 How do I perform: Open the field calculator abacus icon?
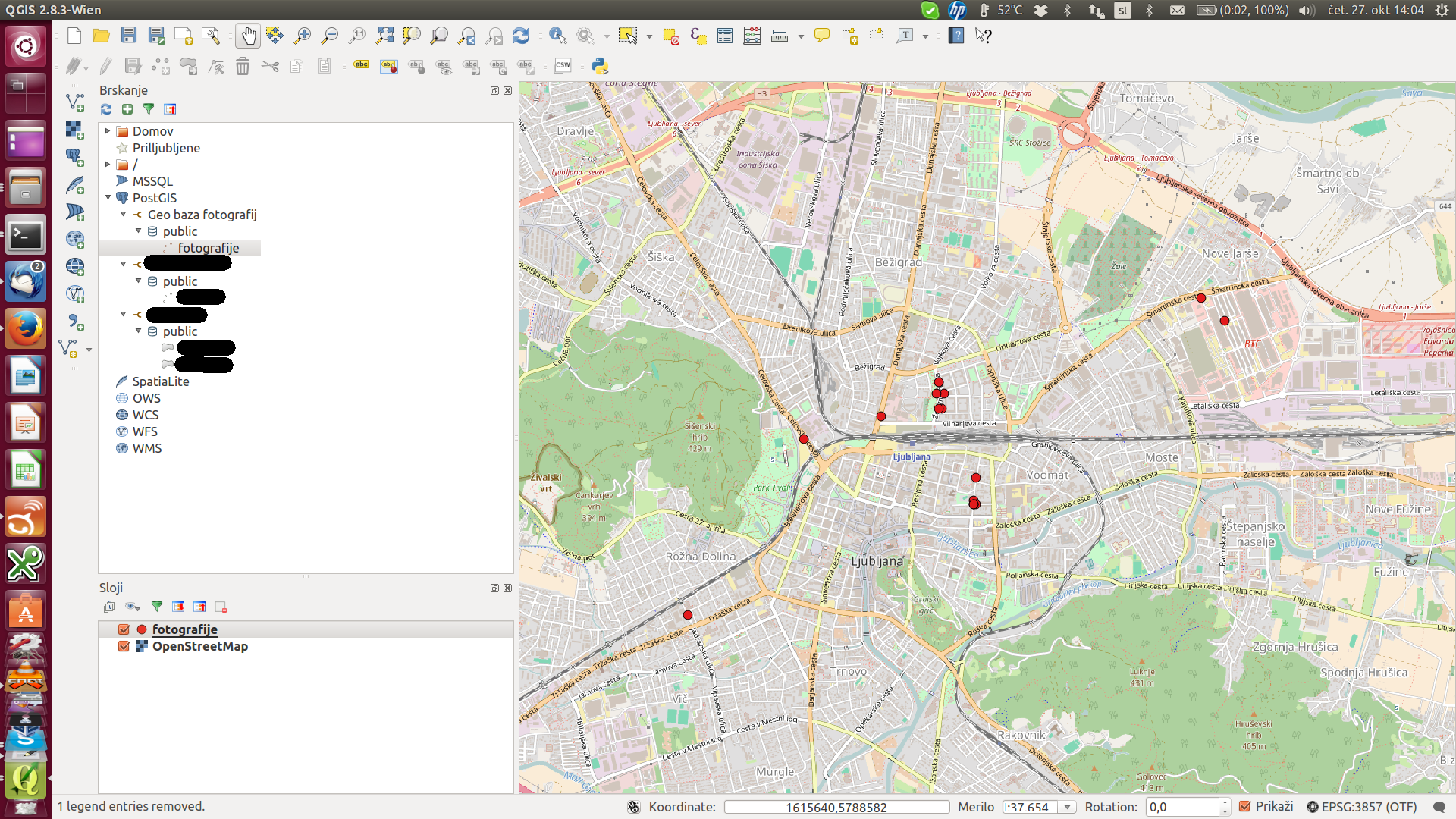[752, 36]
